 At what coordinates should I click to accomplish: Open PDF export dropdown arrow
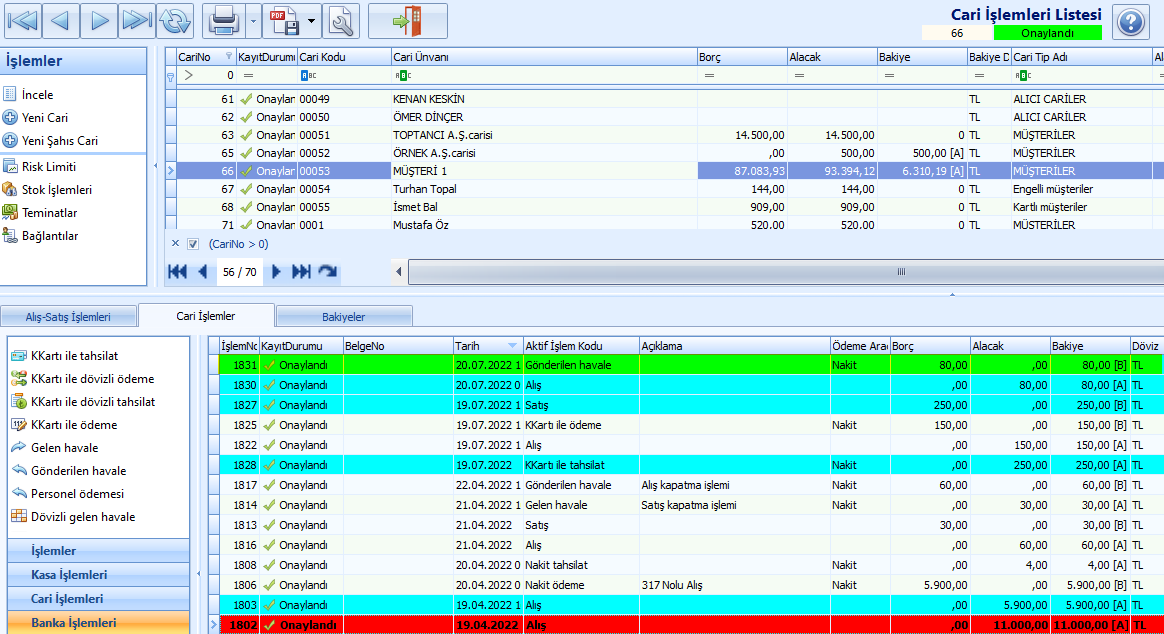tap(311, 21)
